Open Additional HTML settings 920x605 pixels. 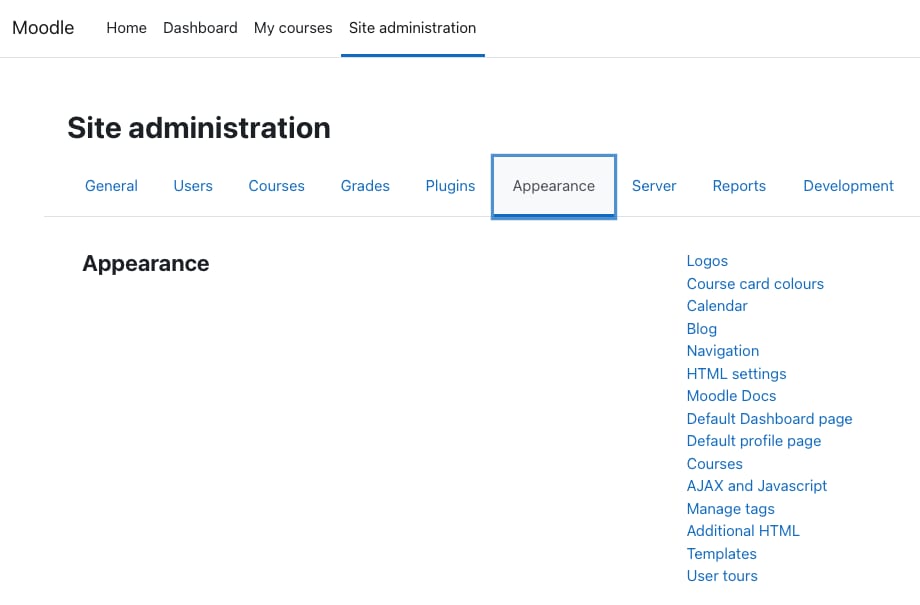coord(743,531)
